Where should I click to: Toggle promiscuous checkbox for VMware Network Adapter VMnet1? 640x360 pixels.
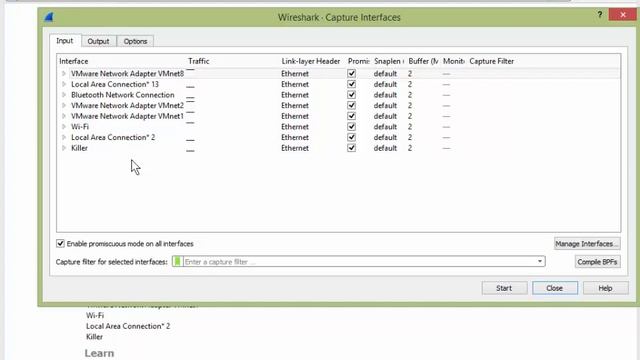click(351, 116)
